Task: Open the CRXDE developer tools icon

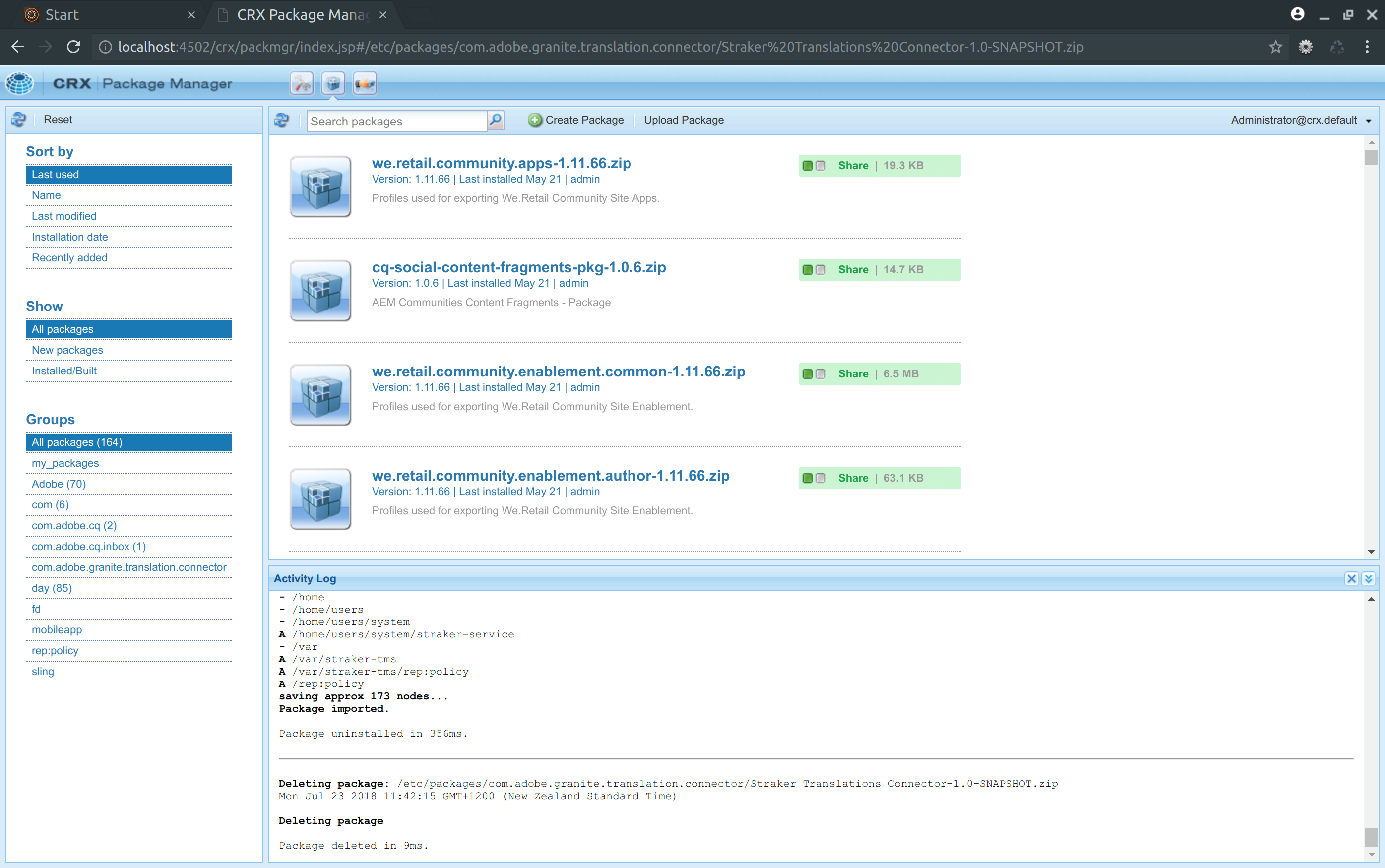Action: pos(301,84)
